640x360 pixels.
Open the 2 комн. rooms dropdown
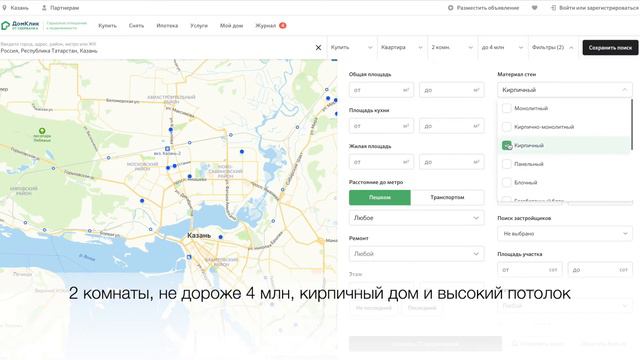[452, 47]
